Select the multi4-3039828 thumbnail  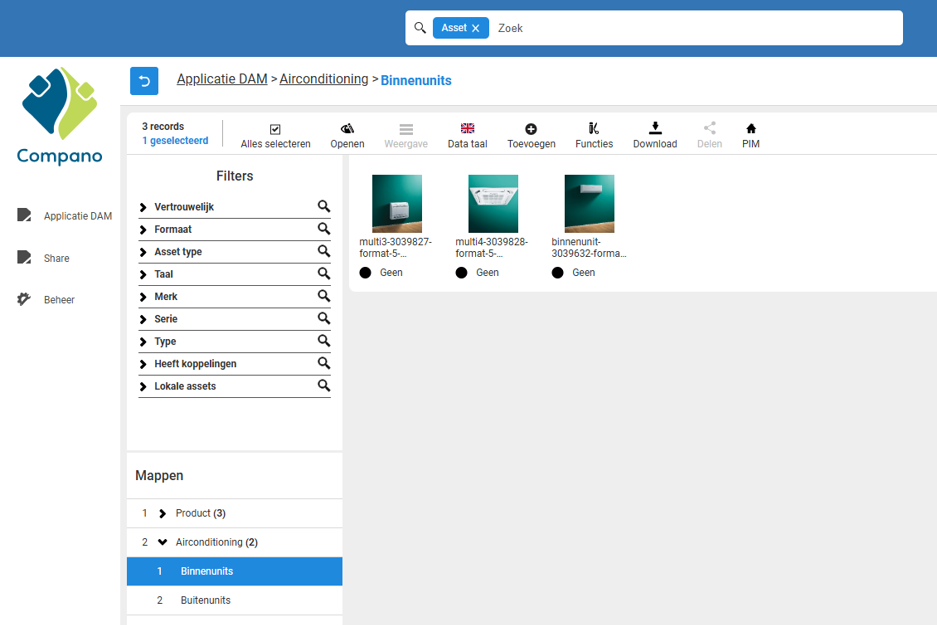click(493, 204)
